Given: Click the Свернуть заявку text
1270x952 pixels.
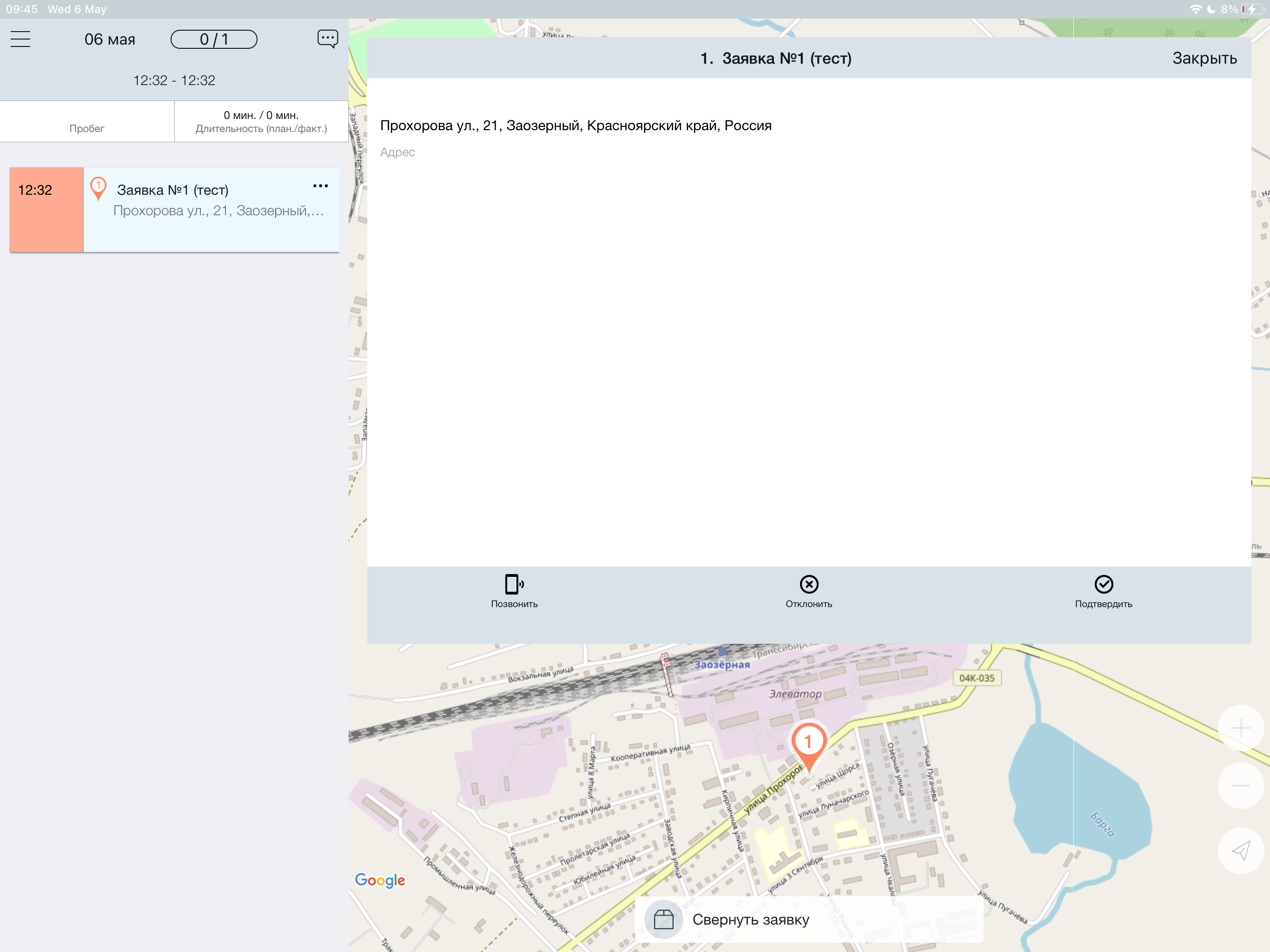Looking at the screenshot, I should point(750,919).
